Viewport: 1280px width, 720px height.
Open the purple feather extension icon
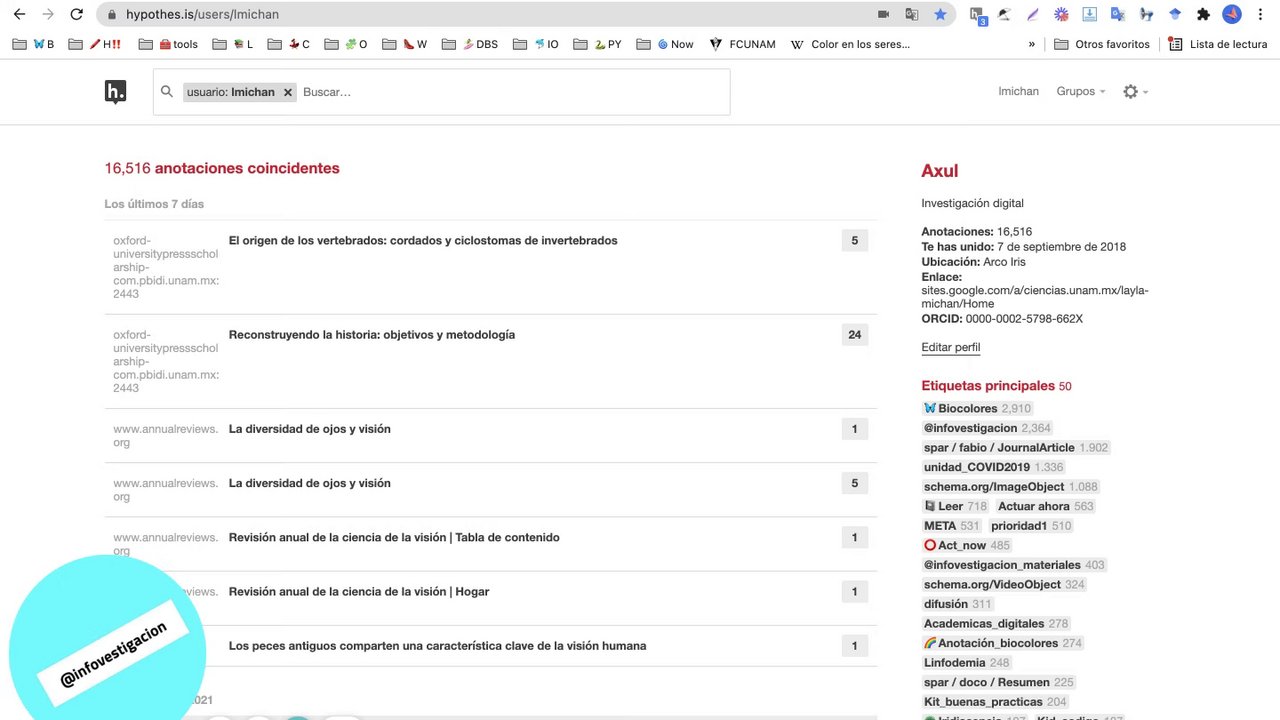(x=1033, y=14)
